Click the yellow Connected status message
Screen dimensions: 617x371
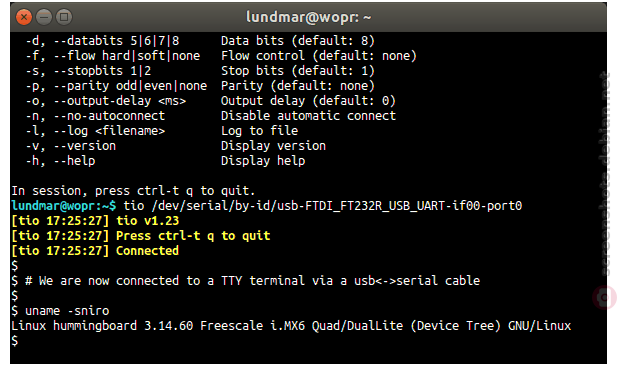point(147,251)
